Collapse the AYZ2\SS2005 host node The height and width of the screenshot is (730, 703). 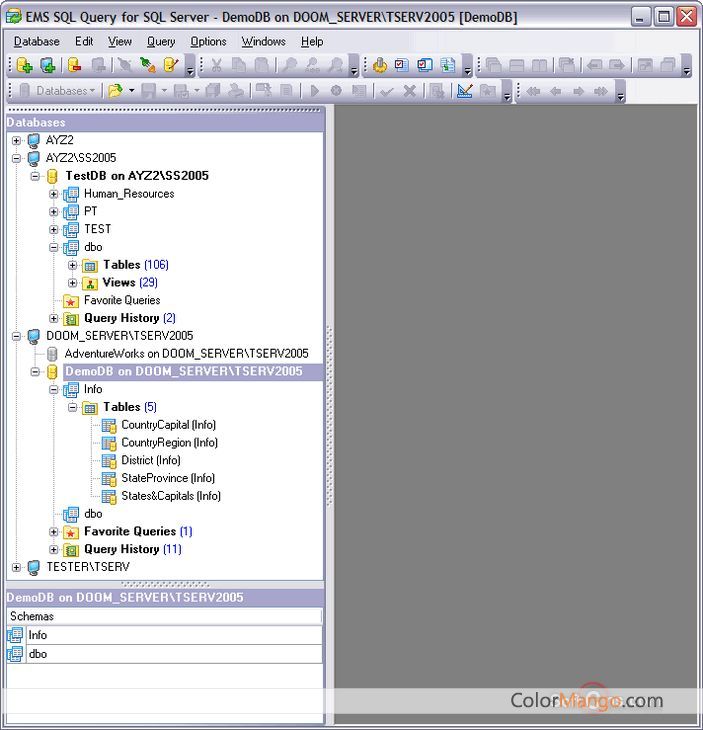[x=16, y=158]
